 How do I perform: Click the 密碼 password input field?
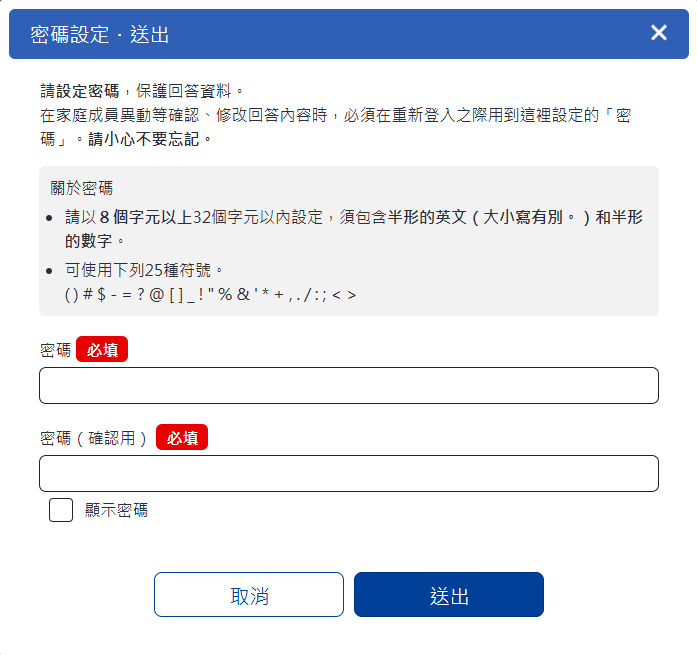[x=348, y=385]
